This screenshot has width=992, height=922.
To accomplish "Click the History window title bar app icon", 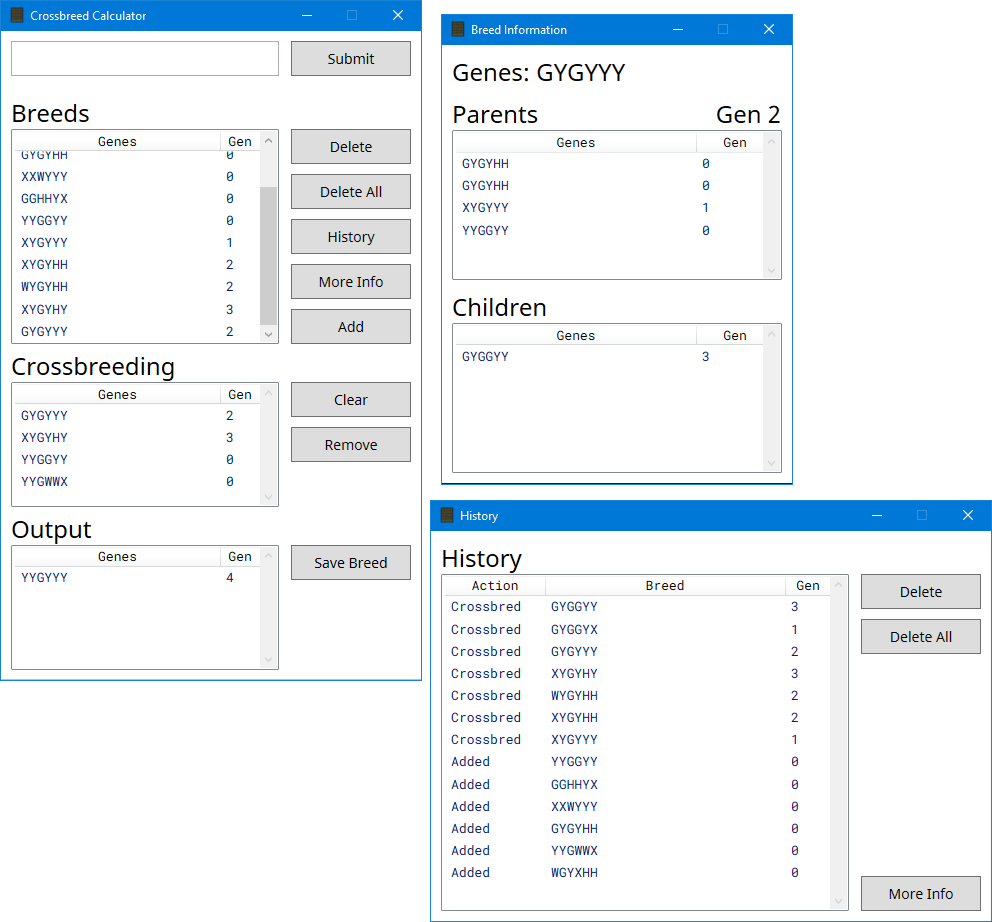I will coord(447,515).
